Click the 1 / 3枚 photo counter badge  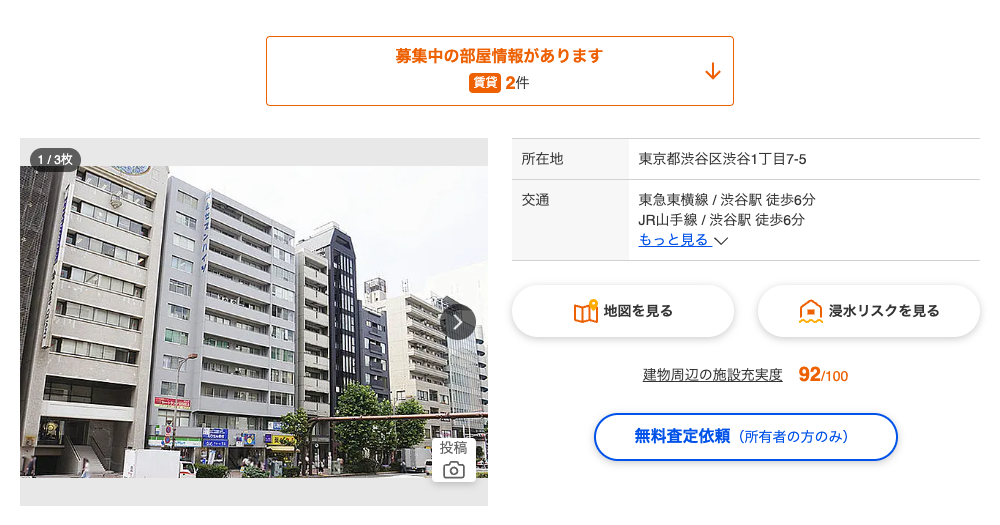coord(55,159)
